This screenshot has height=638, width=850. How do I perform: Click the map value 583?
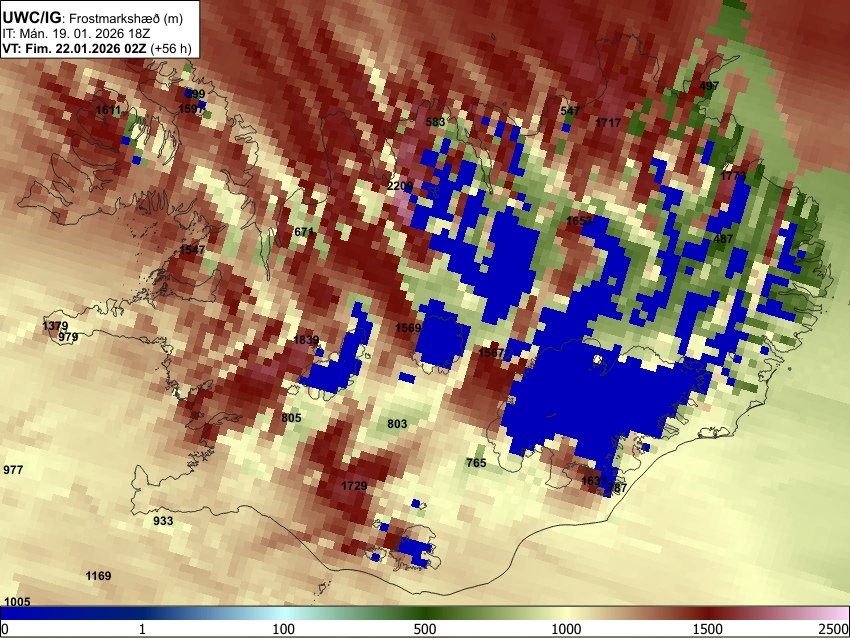coord(435,122)
